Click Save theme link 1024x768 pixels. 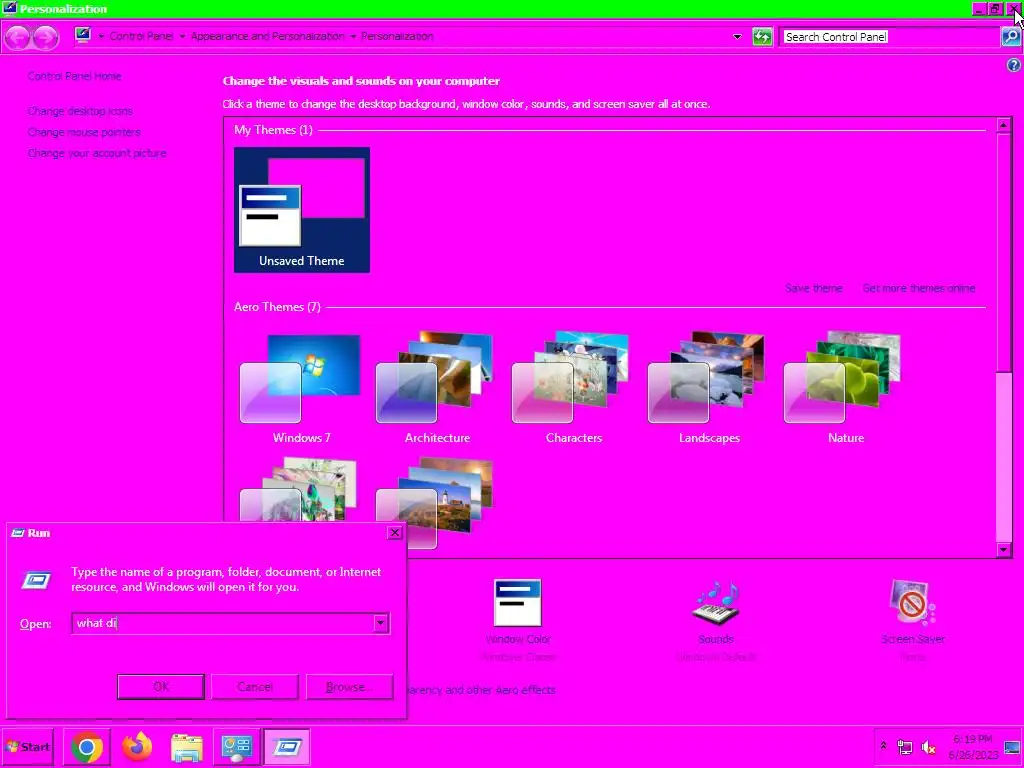pos(813,288)
